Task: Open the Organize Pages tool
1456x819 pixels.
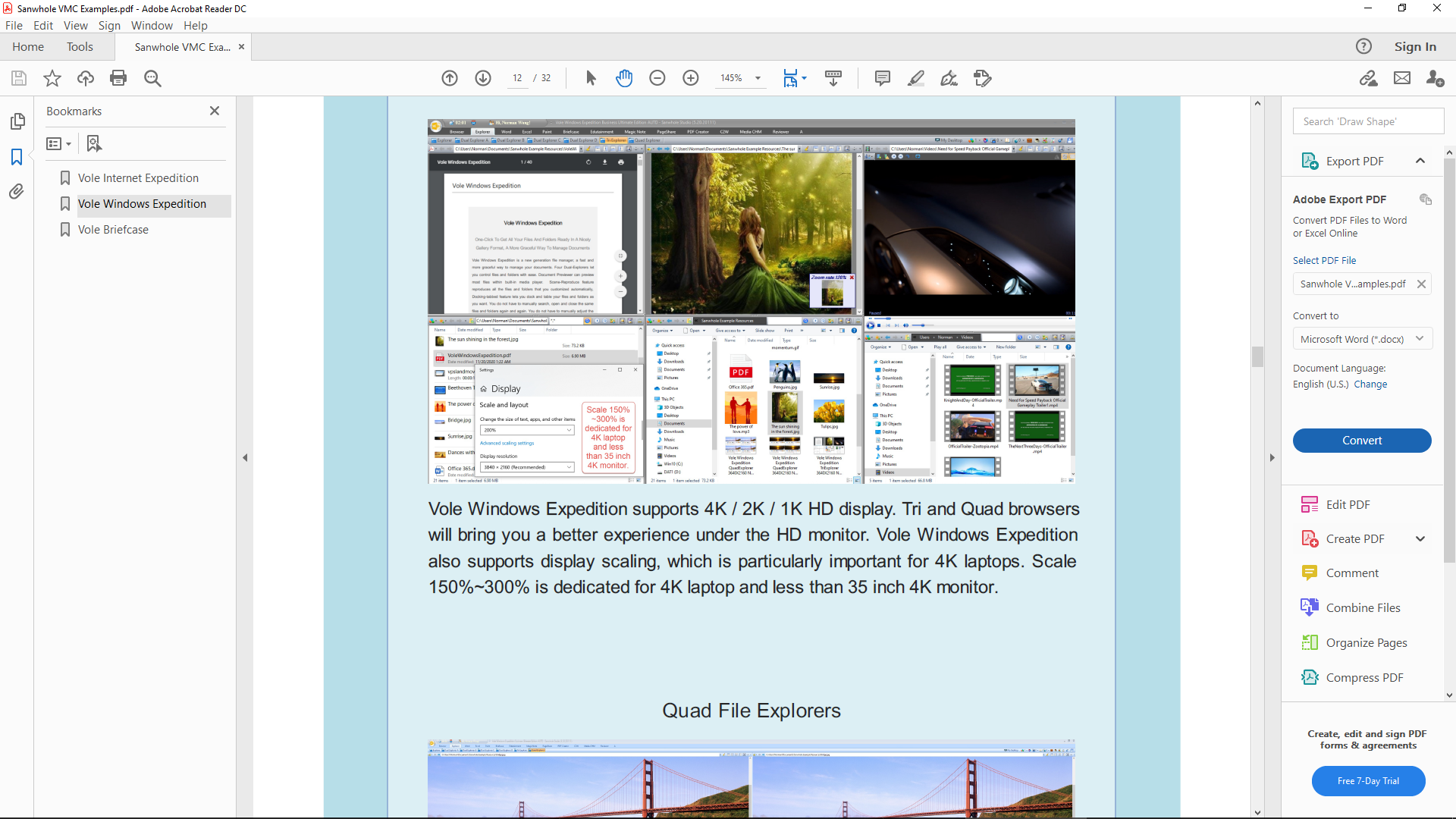Action: point(1366,643)
